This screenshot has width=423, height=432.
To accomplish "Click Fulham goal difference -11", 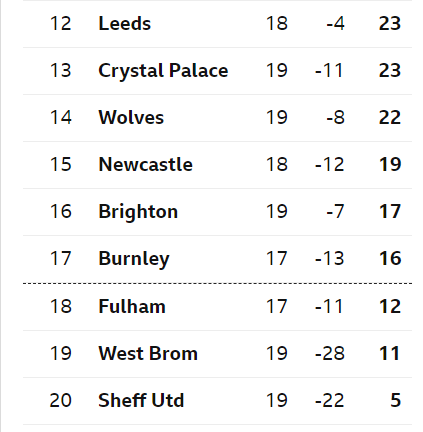I will pyautogui.click(x=329, y=307).
